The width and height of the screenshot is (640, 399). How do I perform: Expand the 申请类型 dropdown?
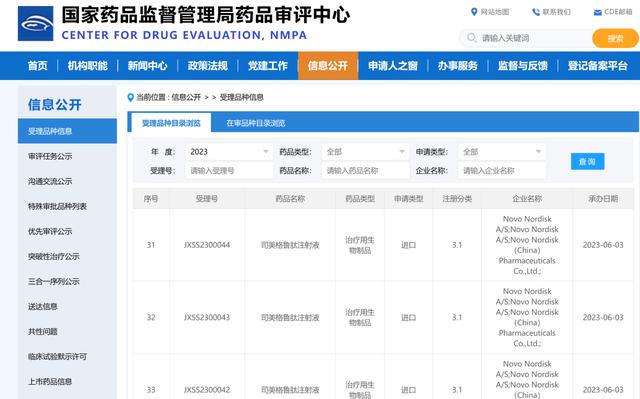502,152
